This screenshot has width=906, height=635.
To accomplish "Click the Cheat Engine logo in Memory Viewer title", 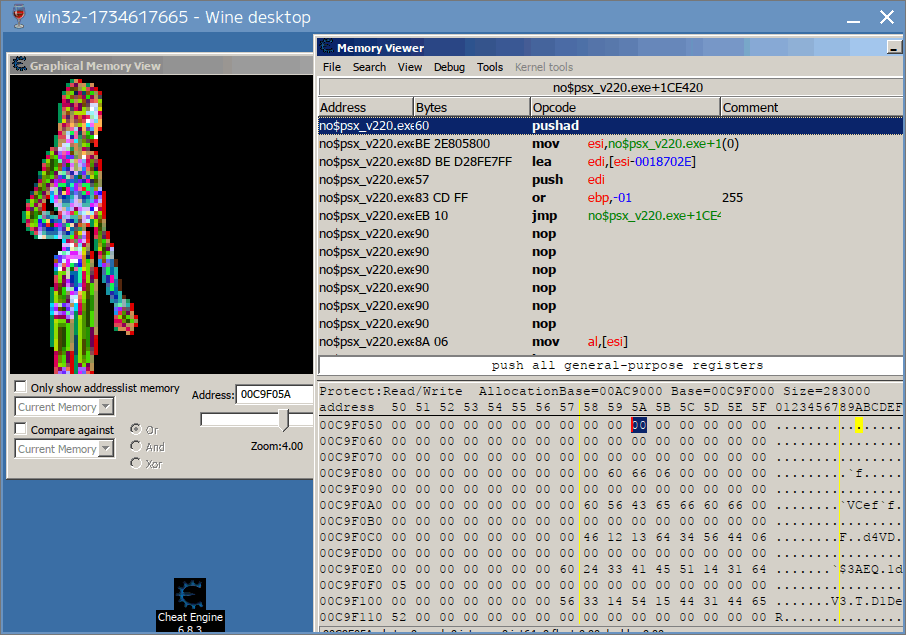I will [x=327, y=47].
